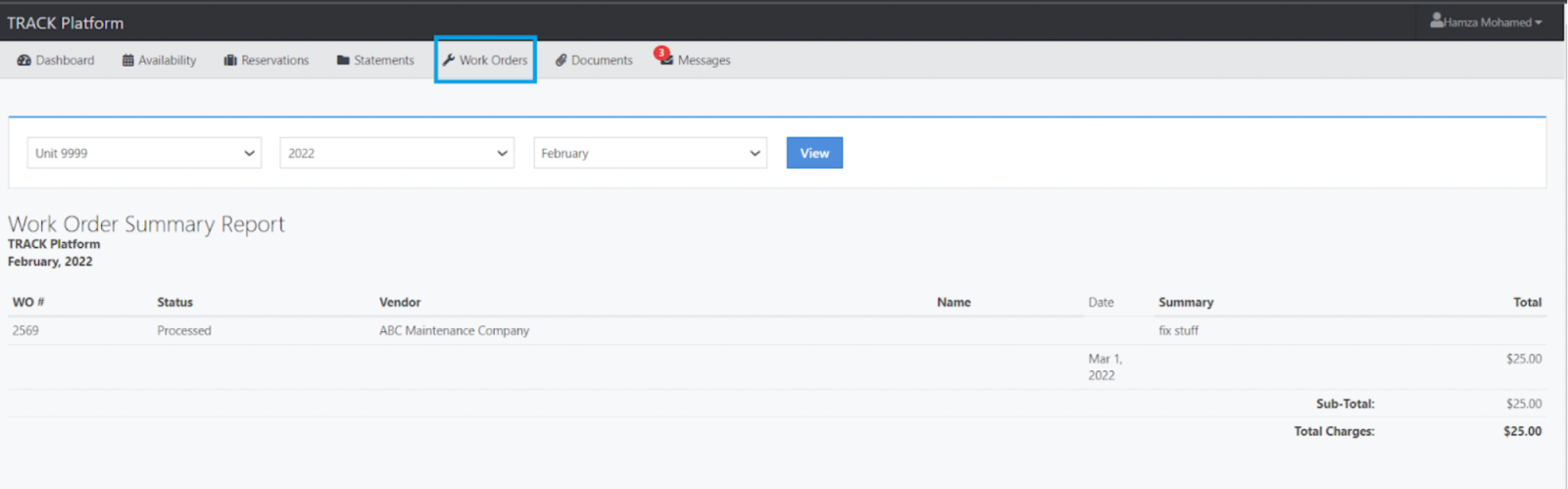Screen dimensions: 1568x489
Task: Click the Messages envelope icon with badge
Action: tap(664, 57)
